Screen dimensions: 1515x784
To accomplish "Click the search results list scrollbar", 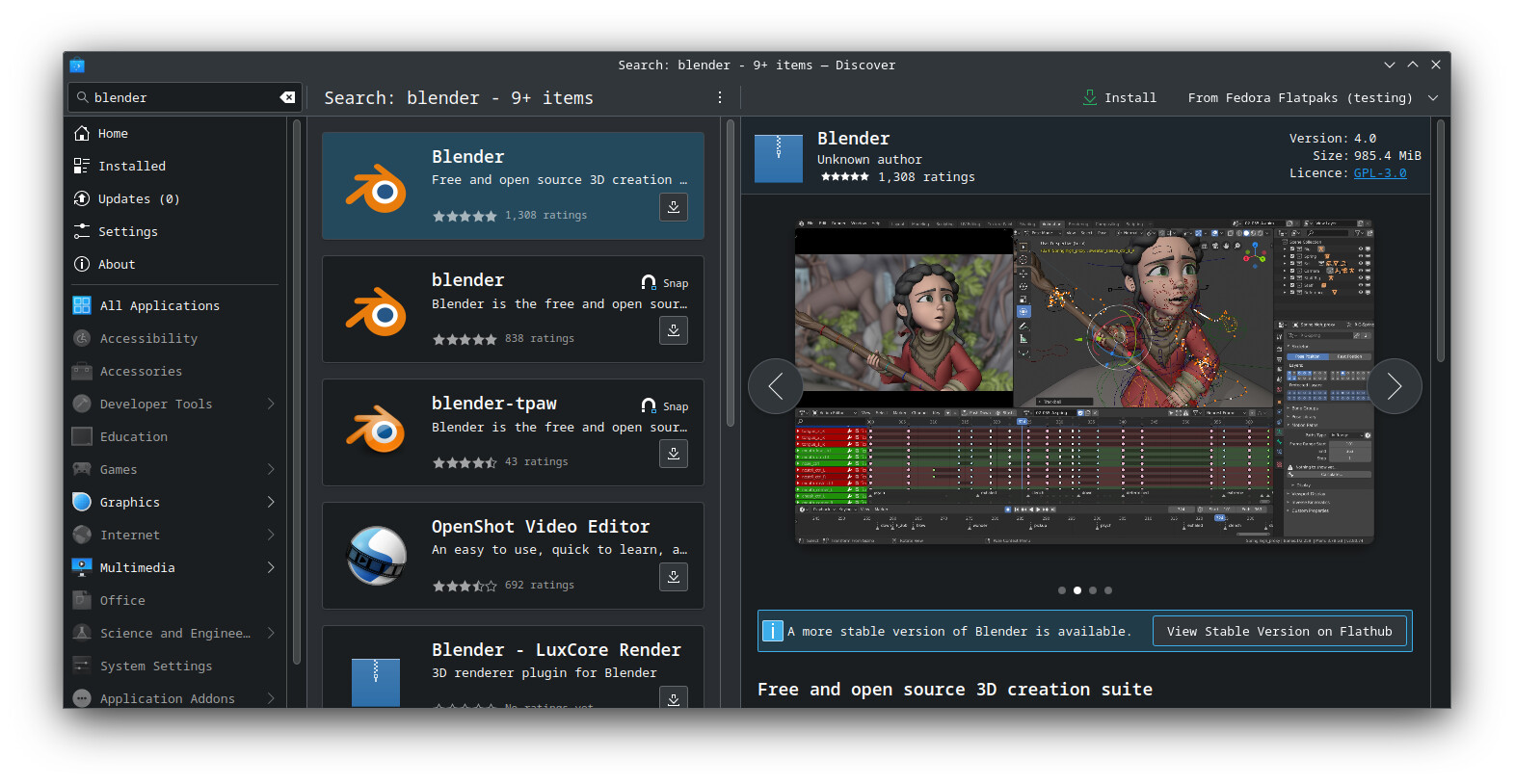I will (731, 273).
